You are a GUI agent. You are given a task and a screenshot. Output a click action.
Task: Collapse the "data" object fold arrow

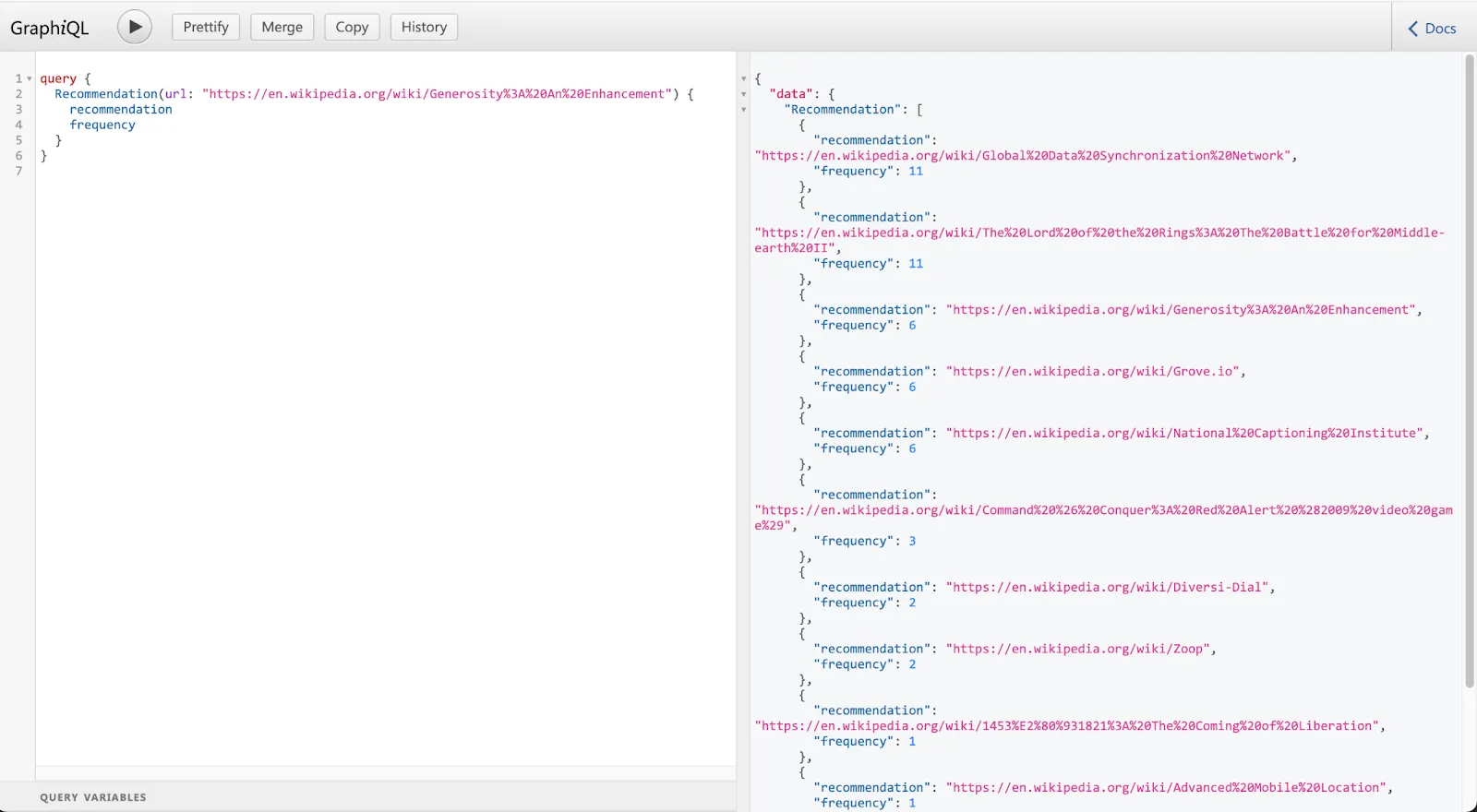[x=744, y=94]
